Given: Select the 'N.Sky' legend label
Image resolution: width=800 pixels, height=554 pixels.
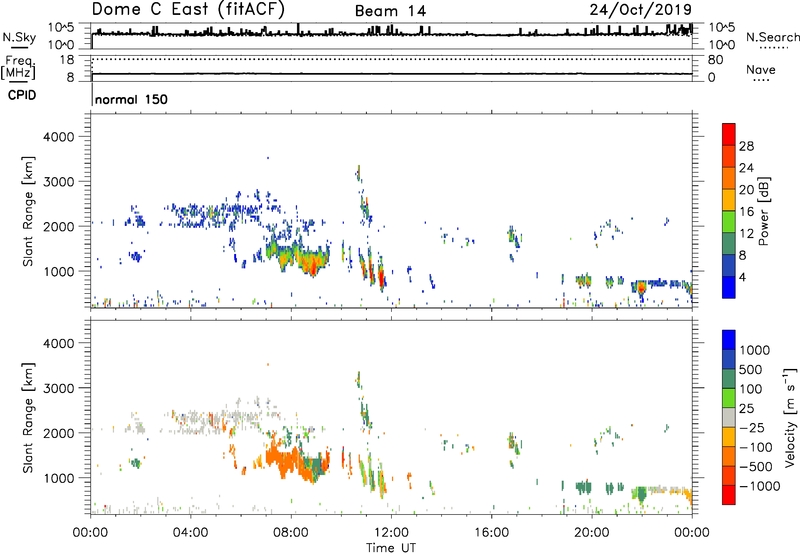Looking at the screenshot, I should [19, 37].
